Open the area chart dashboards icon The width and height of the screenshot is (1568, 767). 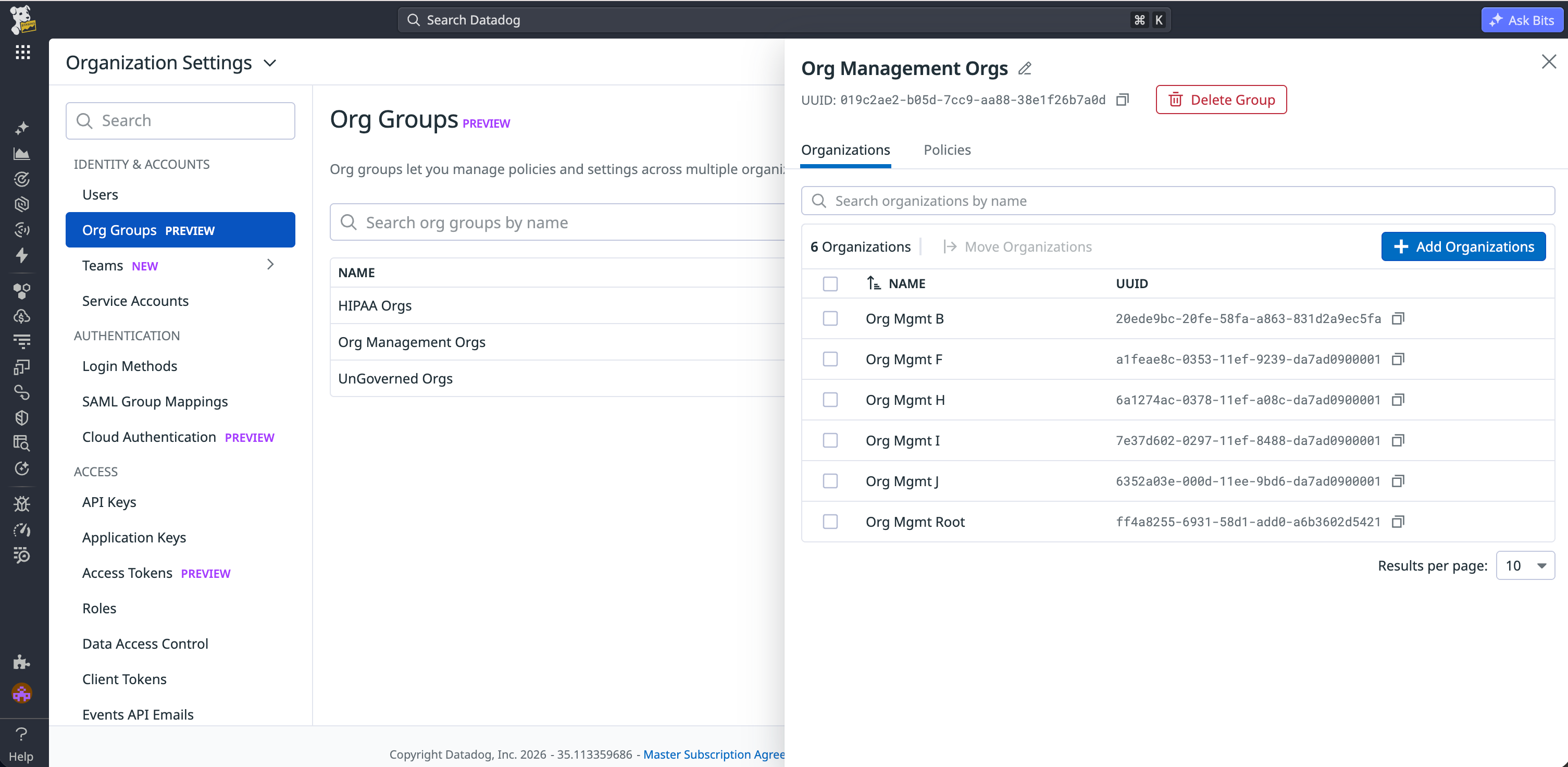(x=22, y=153)
